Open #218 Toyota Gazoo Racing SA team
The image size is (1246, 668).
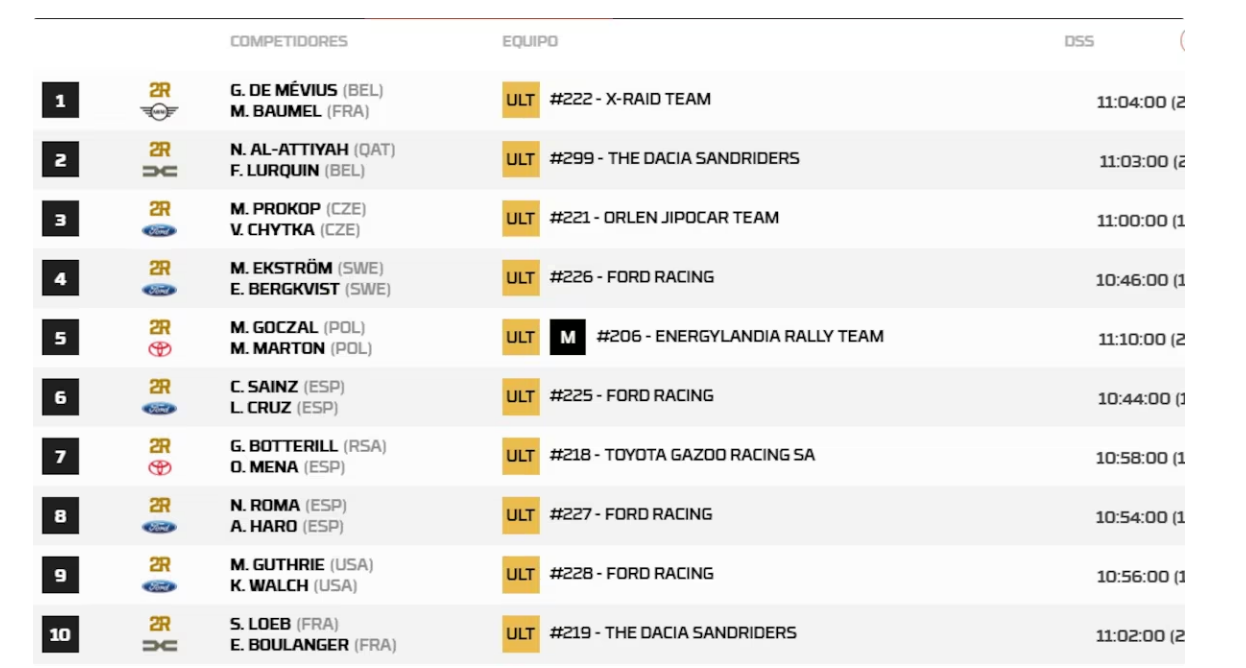click(x=682, y=455)
